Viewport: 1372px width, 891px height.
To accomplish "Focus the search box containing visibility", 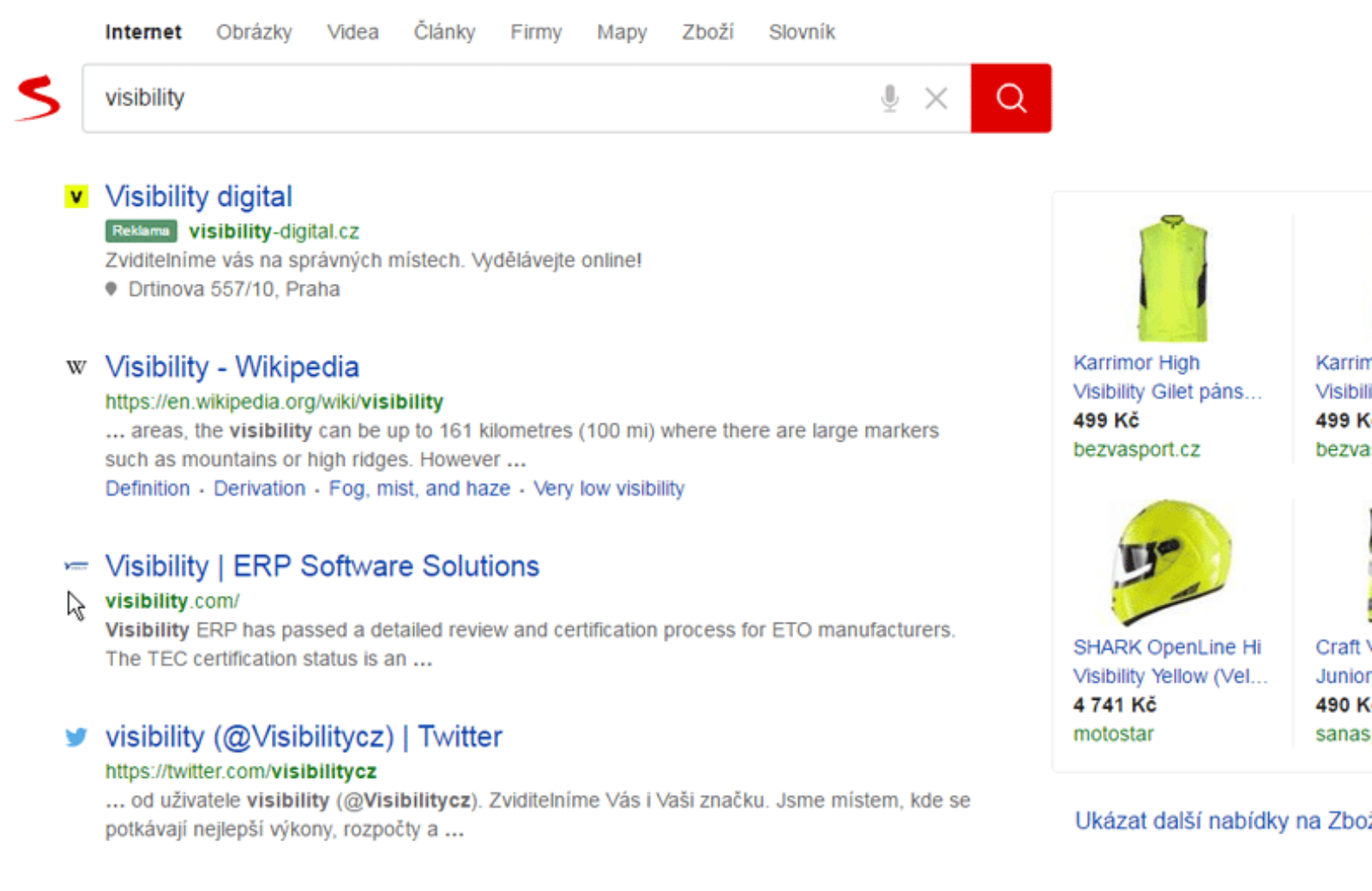I will click(x=480, y=99).
